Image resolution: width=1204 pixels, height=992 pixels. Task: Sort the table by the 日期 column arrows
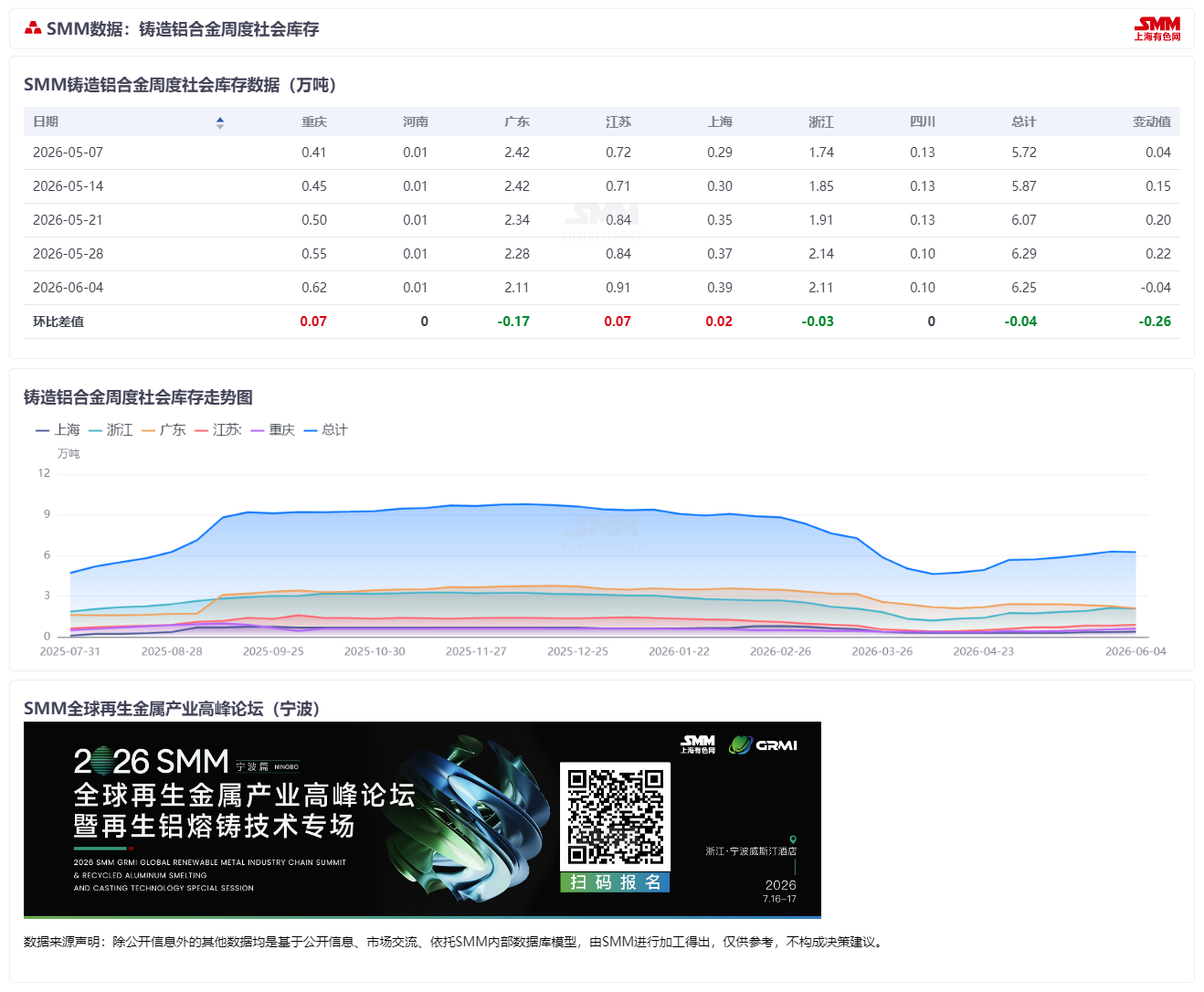point(220,122)
